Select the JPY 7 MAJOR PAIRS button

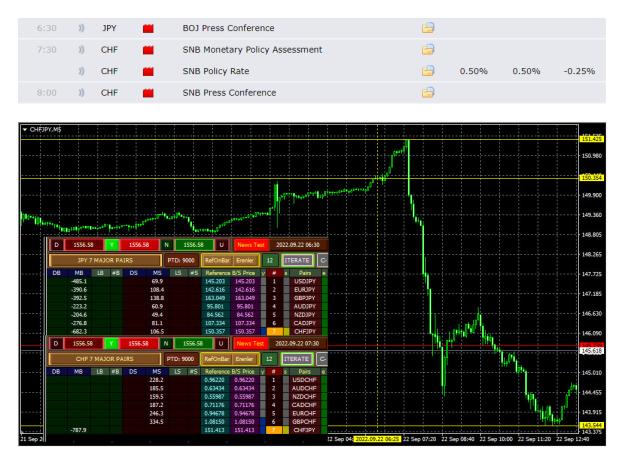(x=105, y=260)
